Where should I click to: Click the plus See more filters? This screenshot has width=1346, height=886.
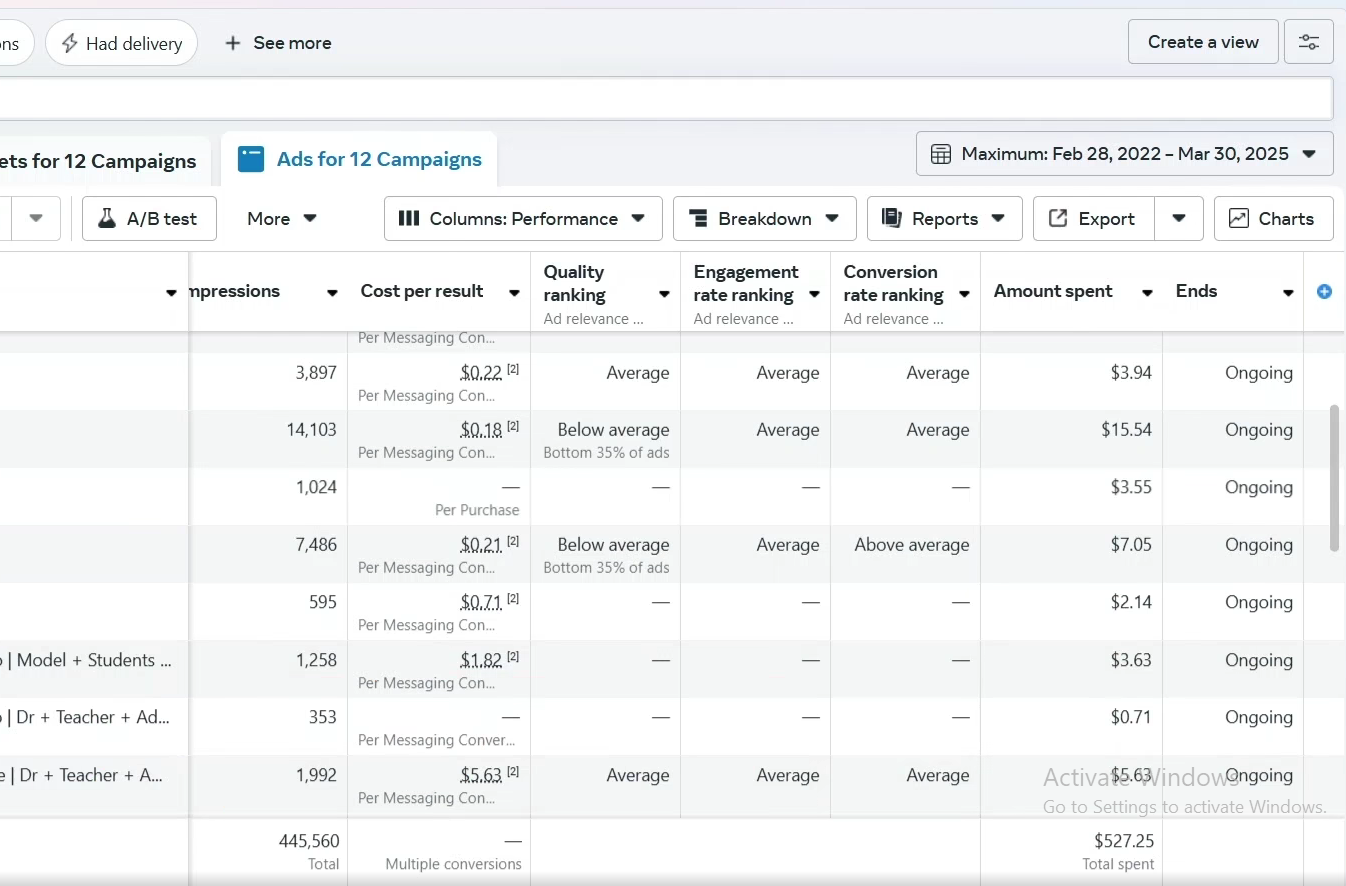pos(278,43)
